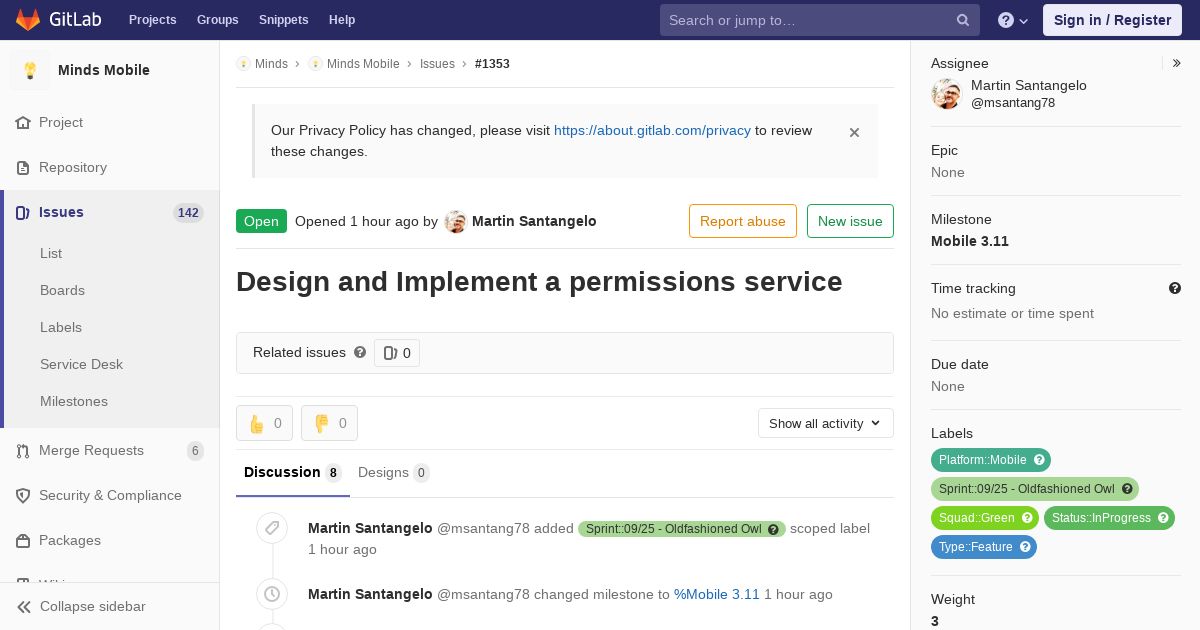The image size is (1200, 630).
Task: Click the New issue button
Action: pyautogui.click(x=850, y=221)
